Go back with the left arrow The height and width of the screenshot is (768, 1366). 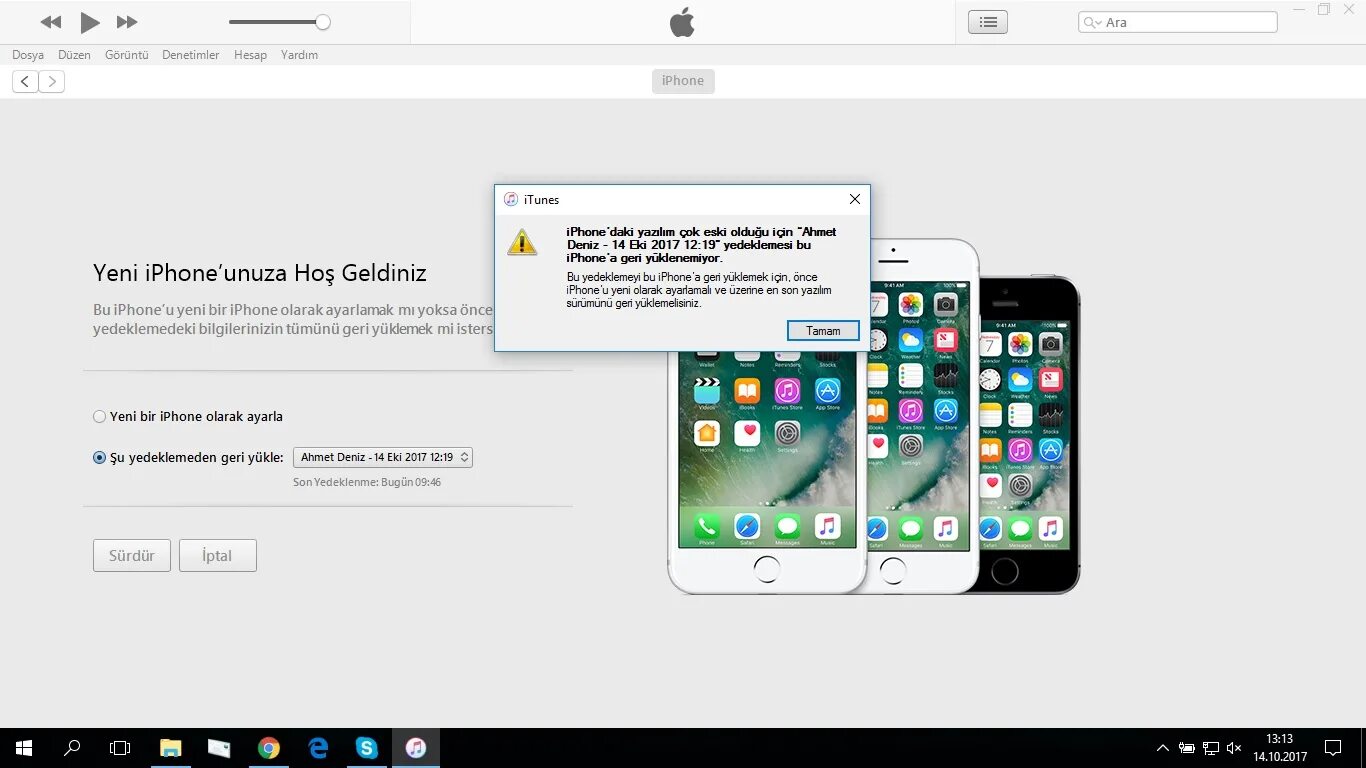[25, 82]
